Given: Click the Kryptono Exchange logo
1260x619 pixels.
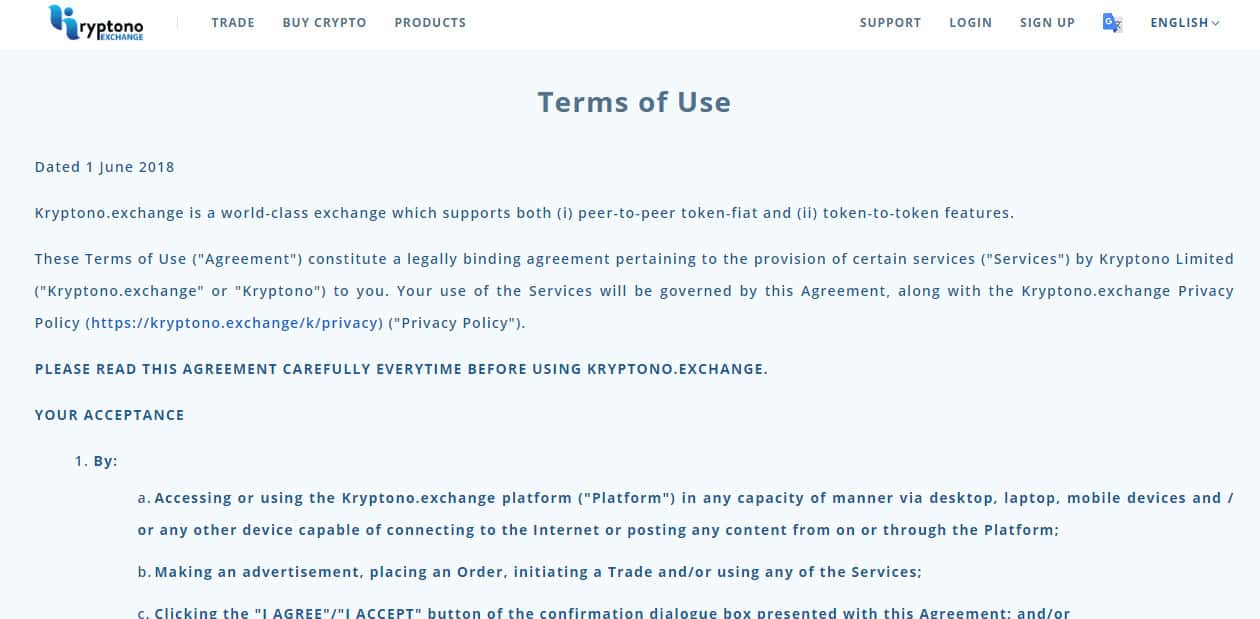Looking at the screenshot, I should coord(96,22).
